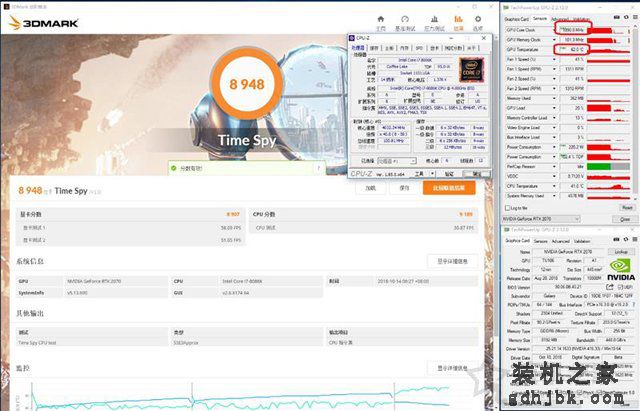Click the 保存 button in 3DMark
The image size is (640, 411).
404,188
